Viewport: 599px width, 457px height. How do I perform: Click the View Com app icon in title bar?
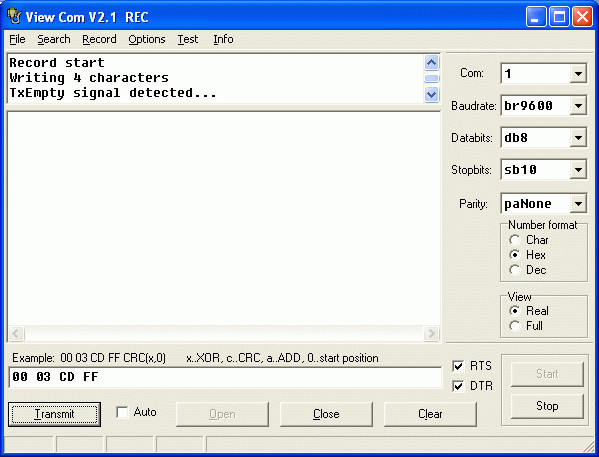click(15, 17)
